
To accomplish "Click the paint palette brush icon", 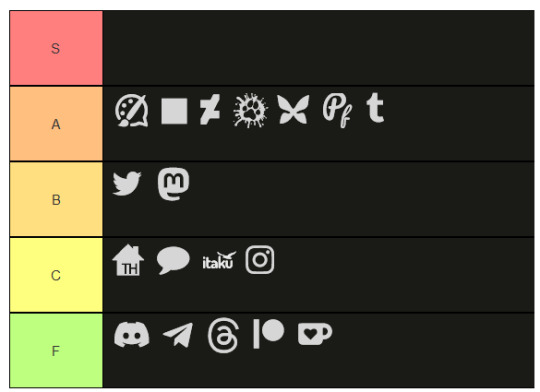I will pyautogui.click(x=132, y=110).
